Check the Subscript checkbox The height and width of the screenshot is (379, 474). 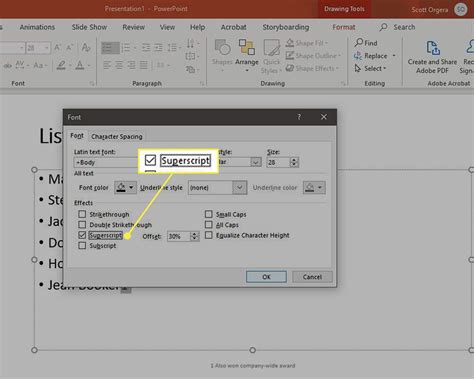tap(82, 246)
